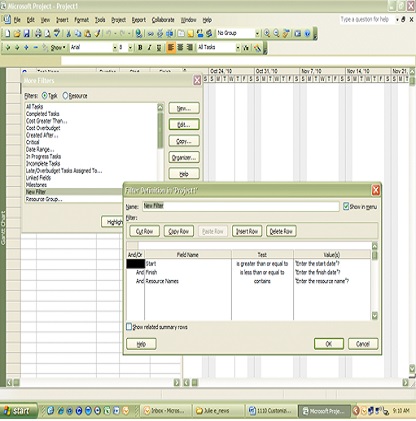
Task: Click the Show Subtasks plus icon
Action: coord(26,48)
